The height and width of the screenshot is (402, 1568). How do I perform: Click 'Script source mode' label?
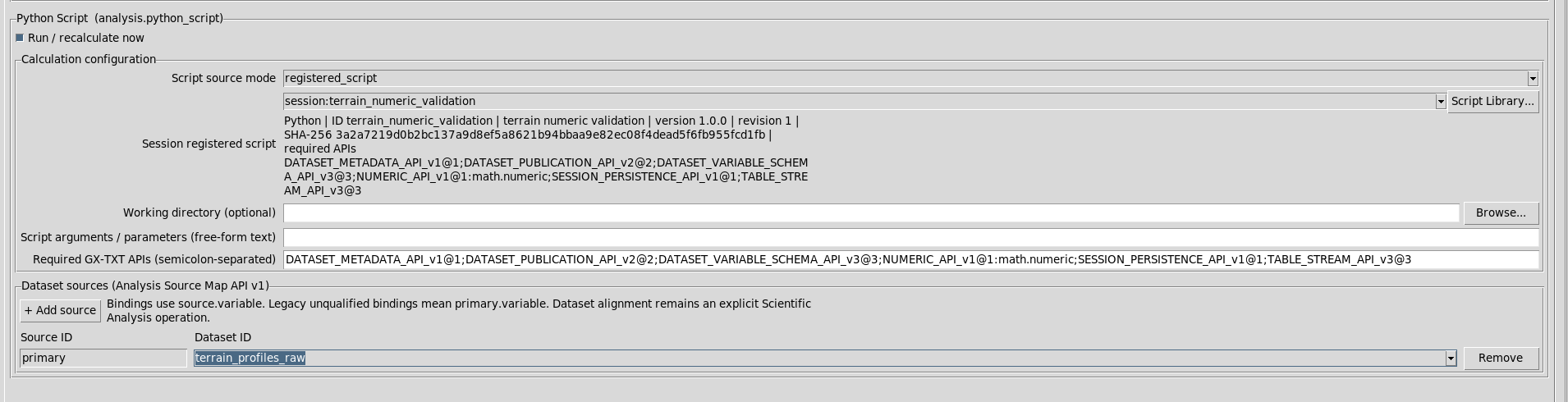(223, 79)
